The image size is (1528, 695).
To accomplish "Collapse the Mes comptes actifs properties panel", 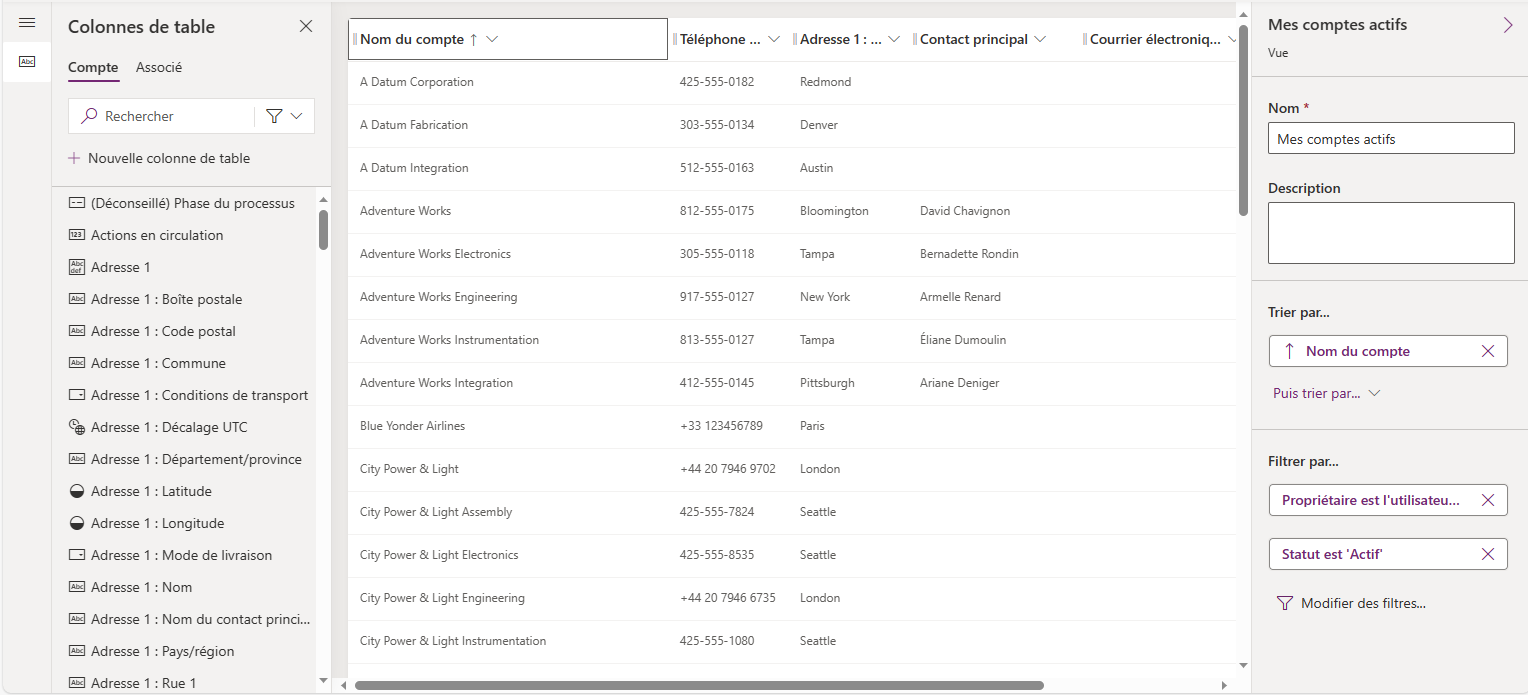I will tap(1508, 25).
